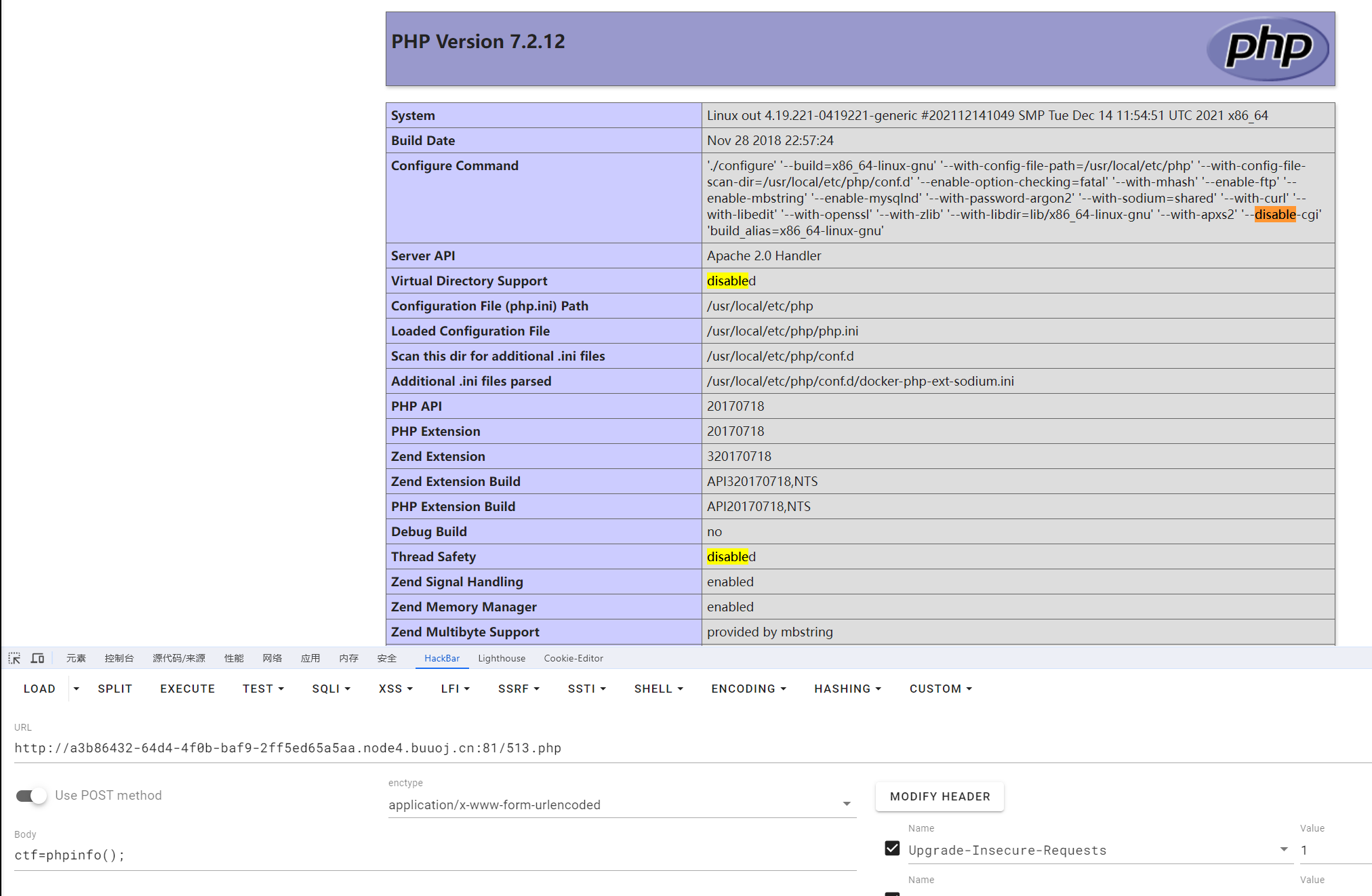Click the EXECUTE button
This screenshot has height=896, width=1372.
(188, 689)
